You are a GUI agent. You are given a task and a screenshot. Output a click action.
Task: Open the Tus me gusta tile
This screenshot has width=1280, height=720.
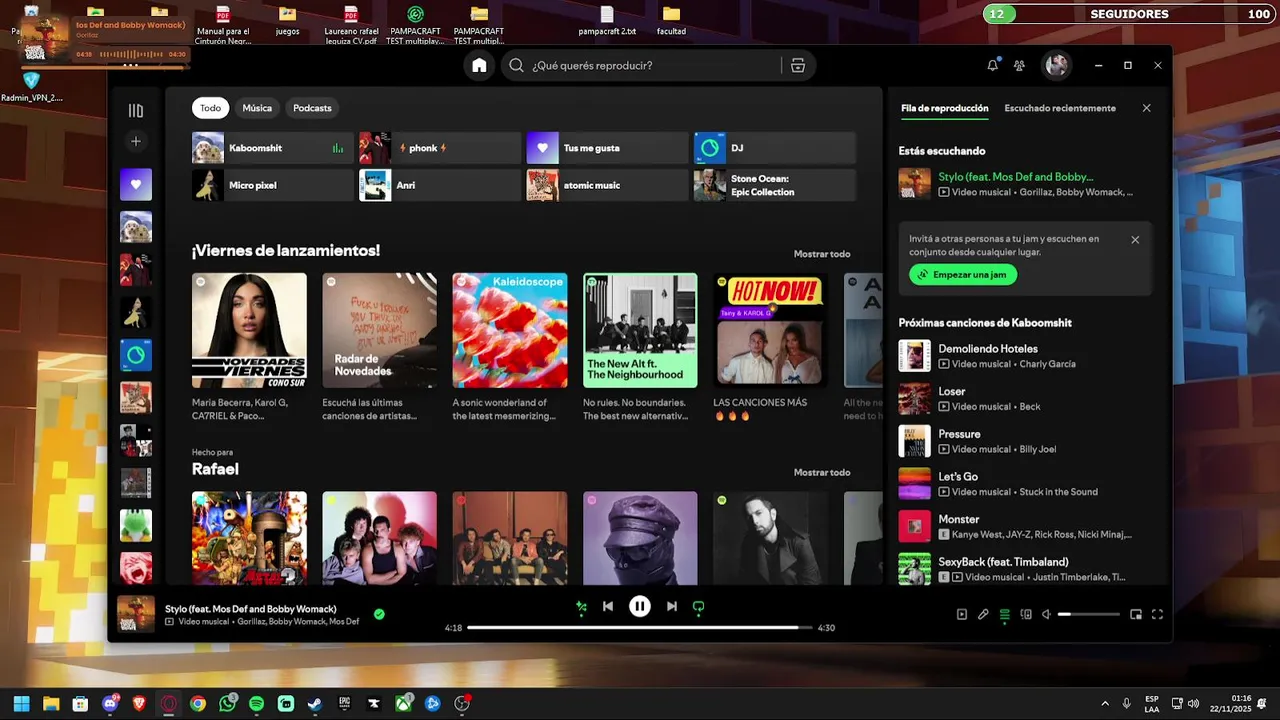607,148
